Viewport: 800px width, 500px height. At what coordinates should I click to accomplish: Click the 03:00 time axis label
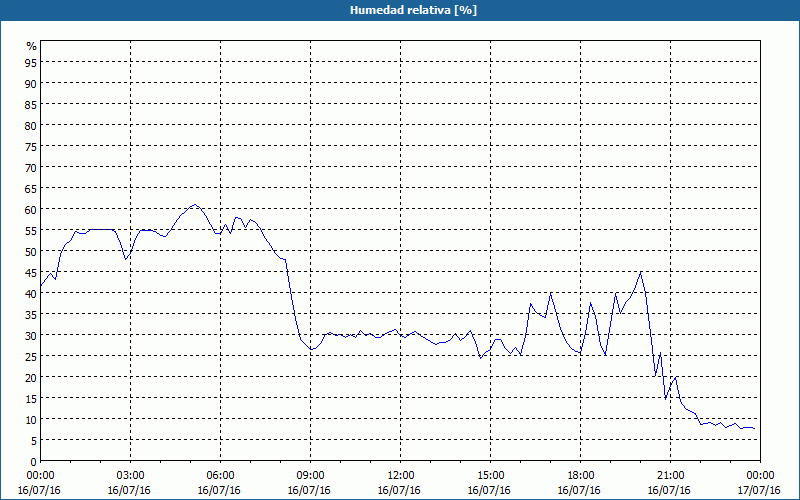131,476
